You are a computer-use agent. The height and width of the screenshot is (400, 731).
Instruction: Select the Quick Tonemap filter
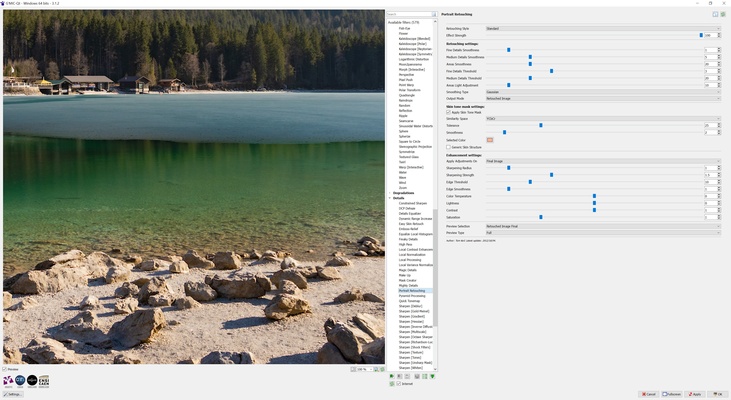409,301
